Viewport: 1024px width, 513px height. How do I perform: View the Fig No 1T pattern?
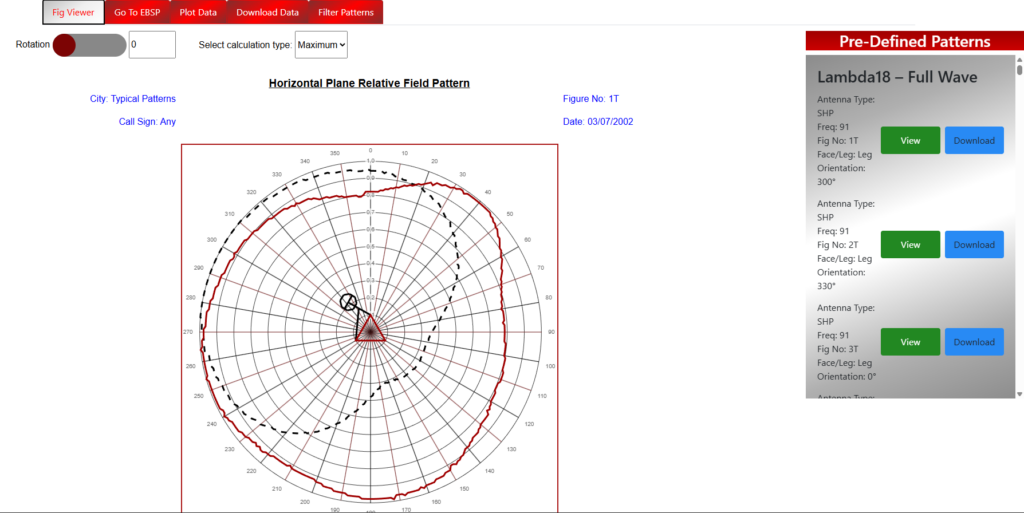910,141
